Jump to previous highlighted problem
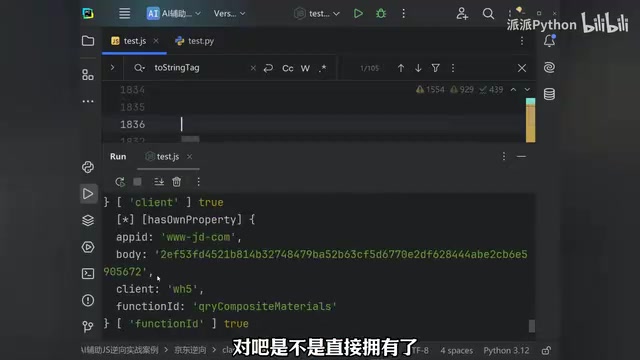 [513, 89]
